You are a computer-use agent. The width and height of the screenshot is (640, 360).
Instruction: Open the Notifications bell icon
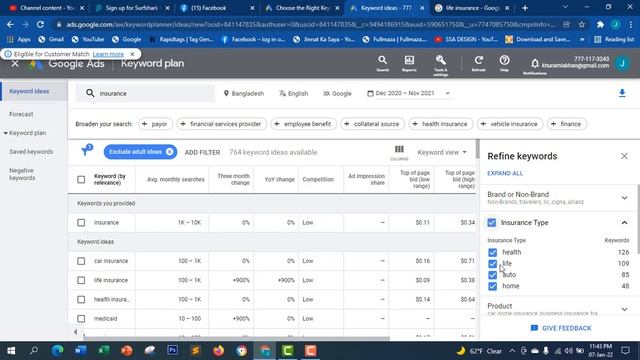[534, 63]
